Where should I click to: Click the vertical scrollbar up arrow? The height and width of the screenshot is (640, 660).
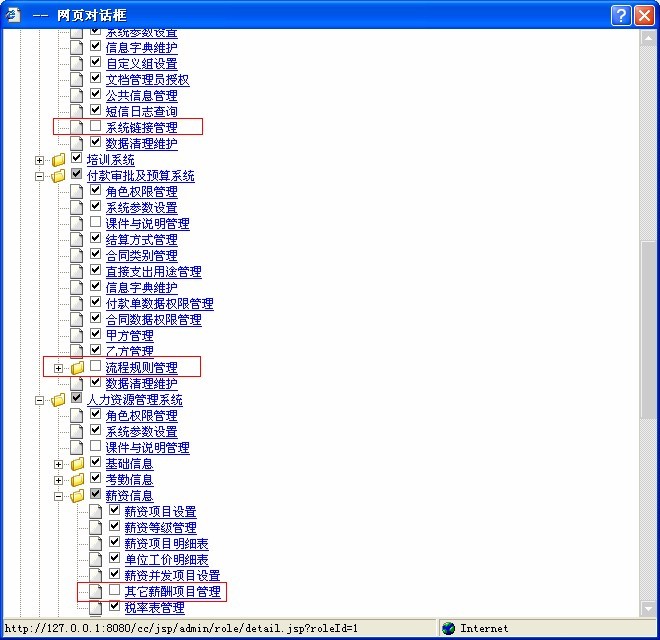tap(648, 38)
